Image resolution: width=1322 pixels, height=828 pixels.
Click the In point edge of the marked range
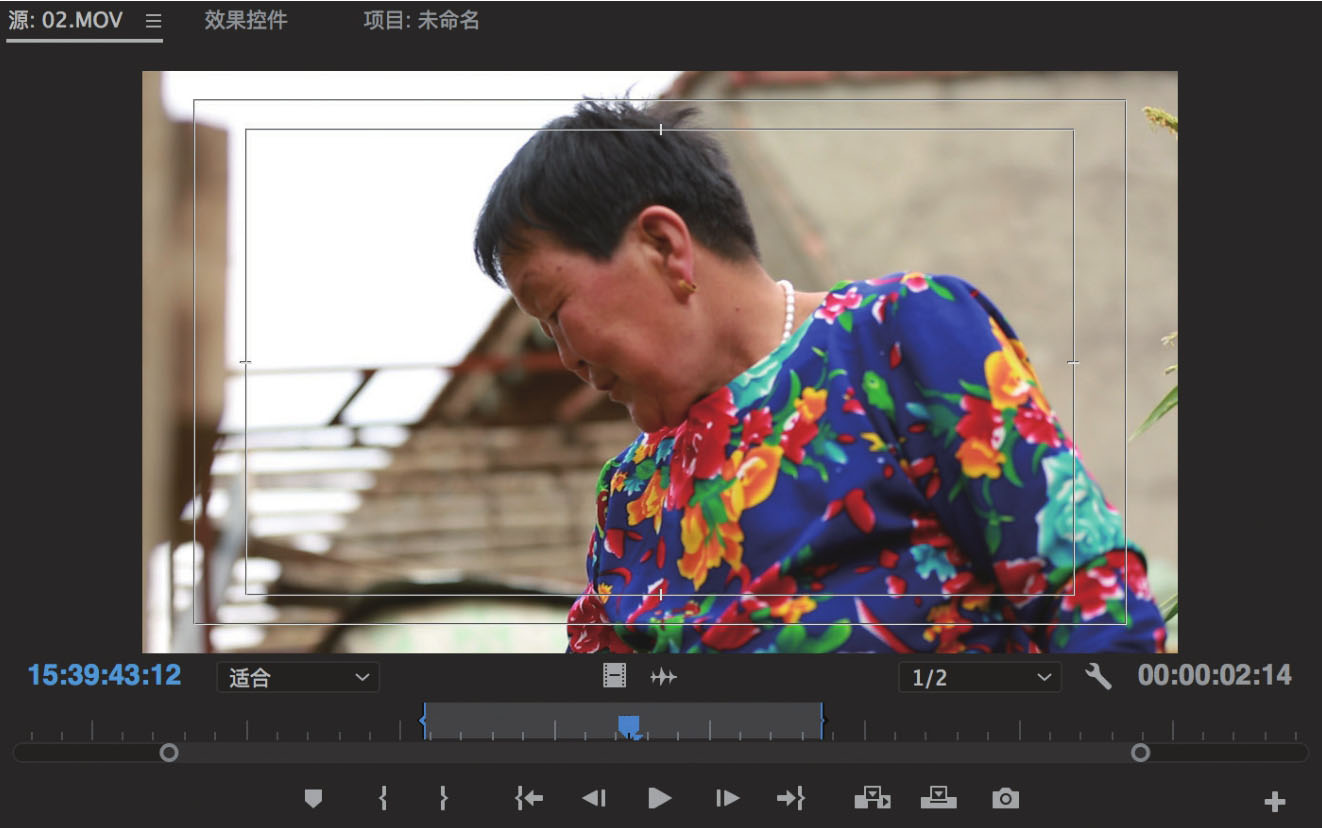pyautogui.click(x=424, y=720)
